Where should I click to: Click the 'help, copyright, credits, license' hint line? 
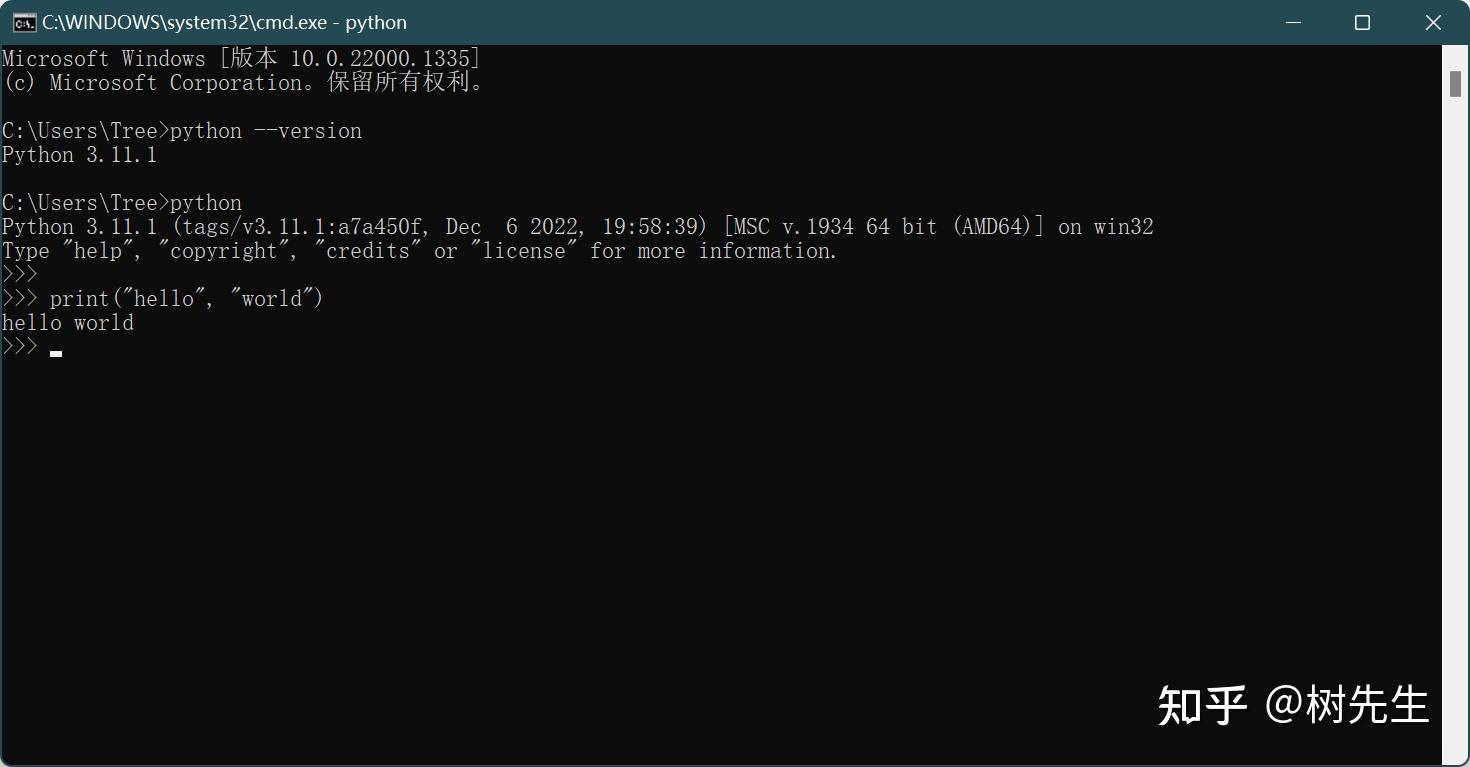(x=419, y=250)
